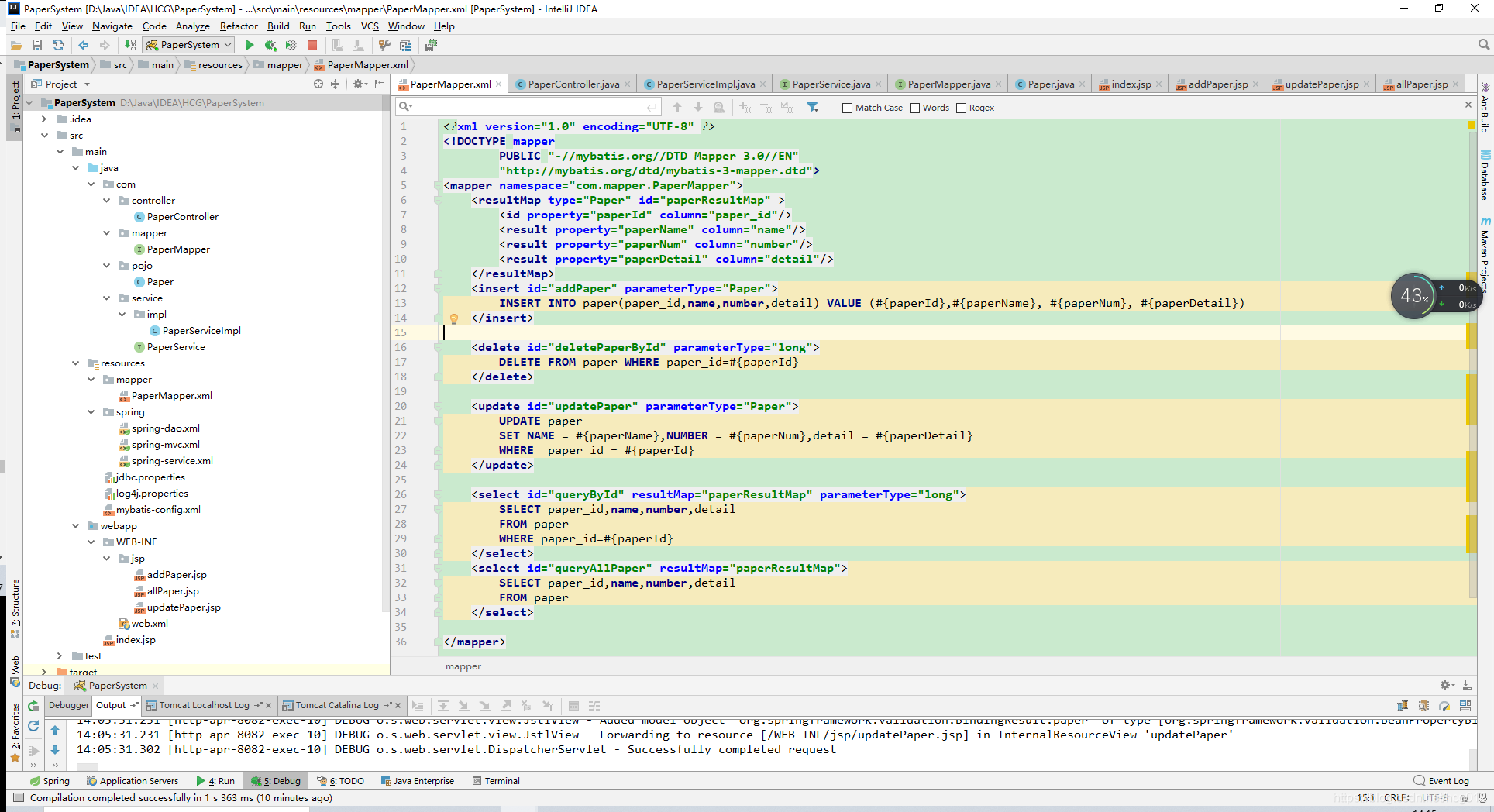Toggle the Favorites tool window side tab
Image resolution: width=1494 pixels, height=812 pixels.
pos(15,732)
